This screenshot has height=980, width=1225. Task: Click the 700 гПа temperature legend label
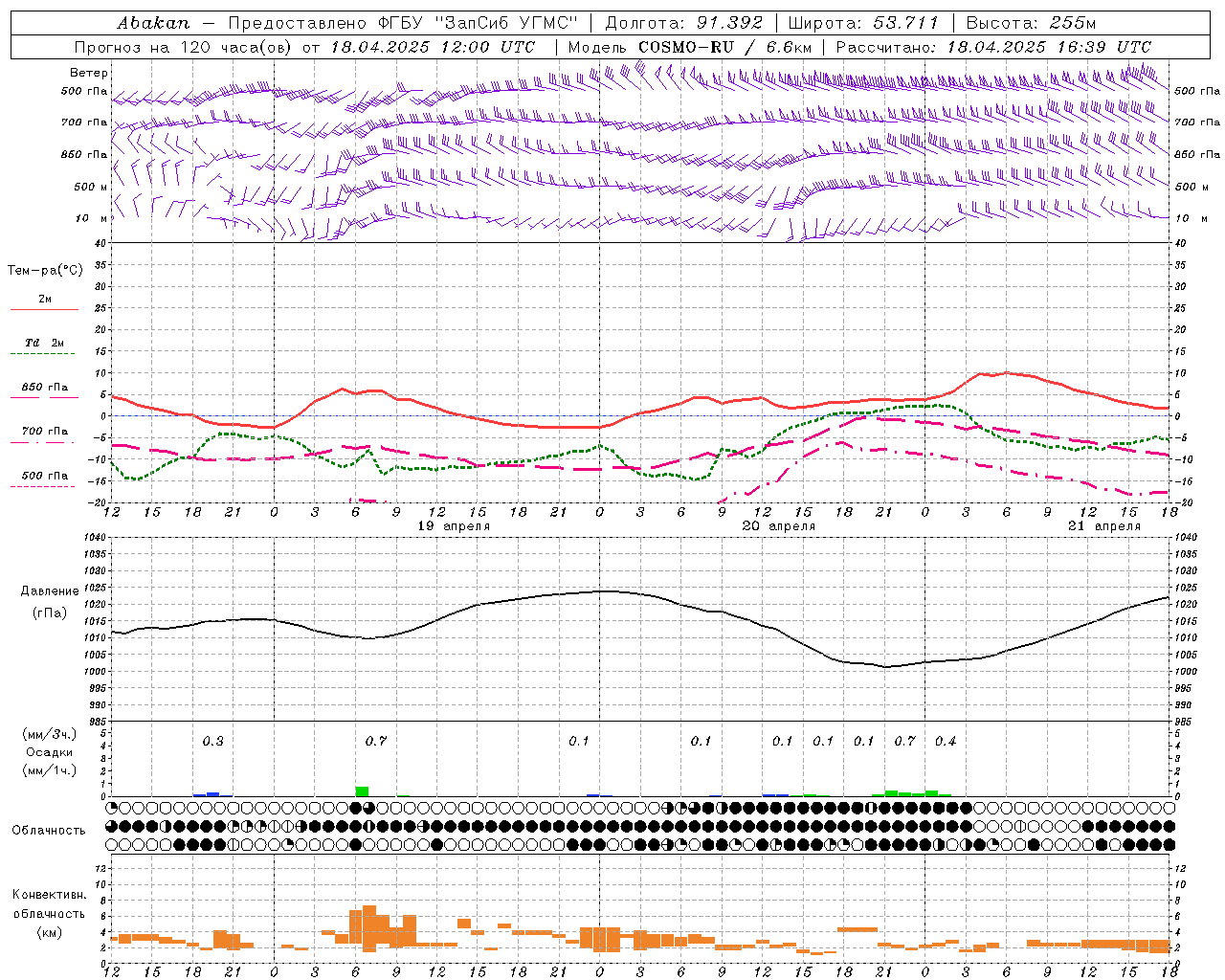point(45,432)
